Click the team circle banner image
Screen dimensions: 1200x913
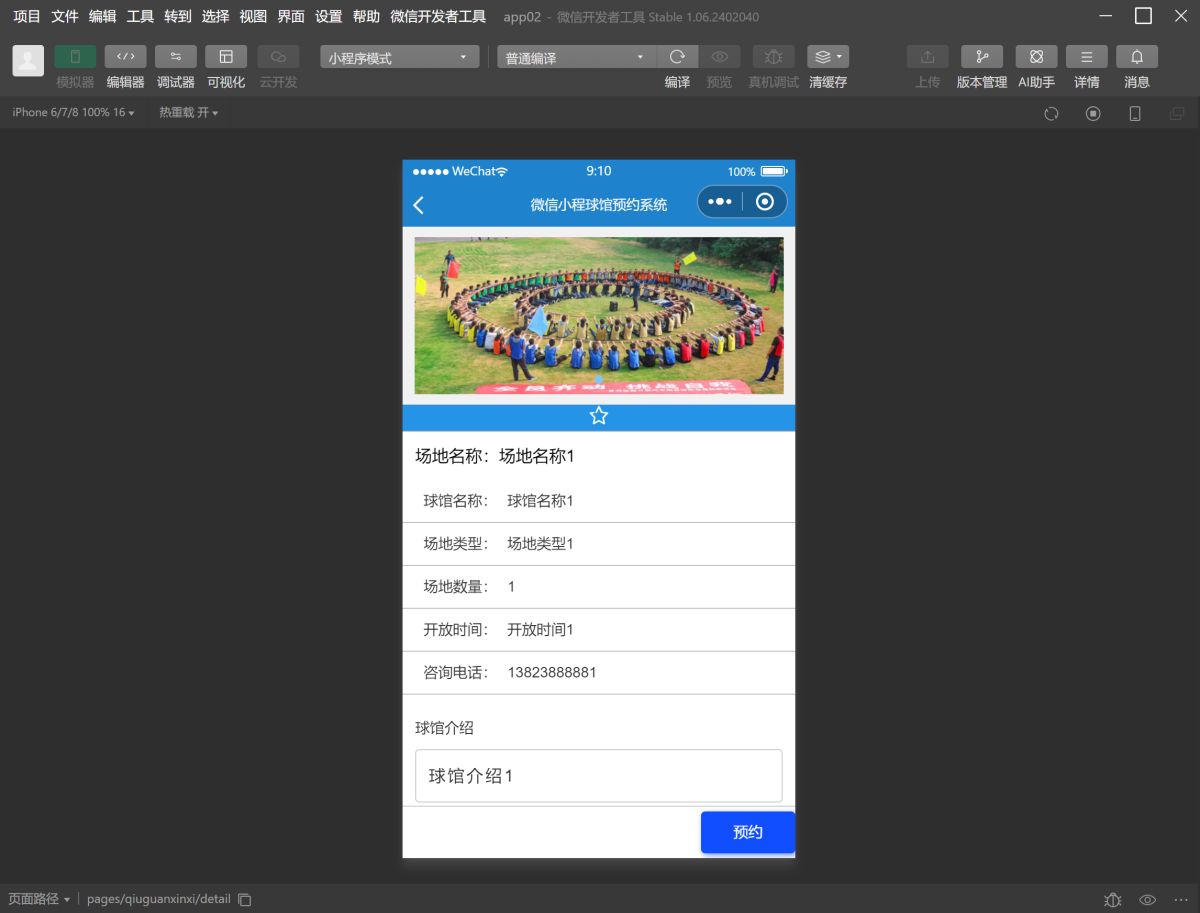(x=598, y=315)
